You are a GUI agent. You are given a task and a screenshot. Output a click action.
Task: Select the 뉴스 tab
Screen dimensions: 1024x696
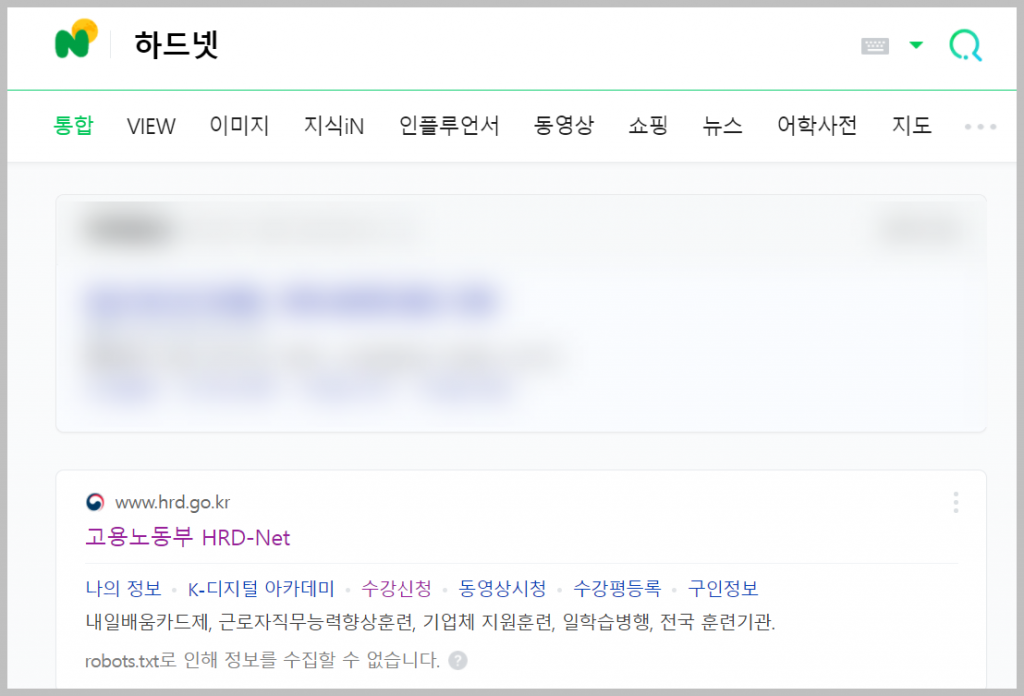click(722, 125)
